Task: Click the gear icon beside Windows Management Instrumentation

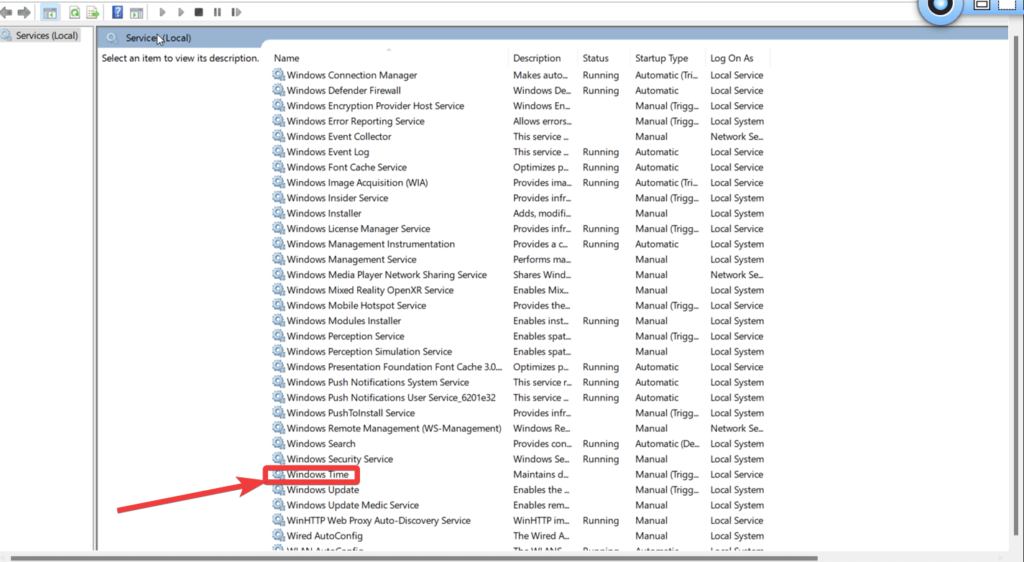Action: [279, 243]
